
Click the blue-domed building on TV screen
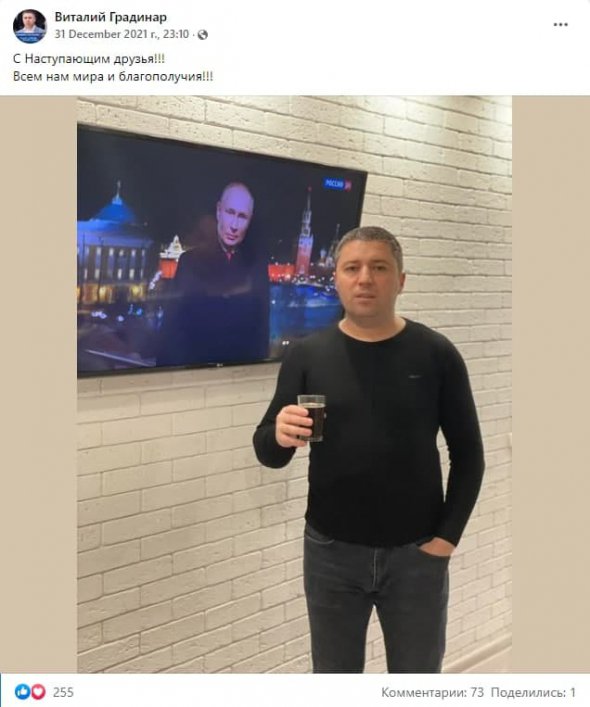[114, 241]
